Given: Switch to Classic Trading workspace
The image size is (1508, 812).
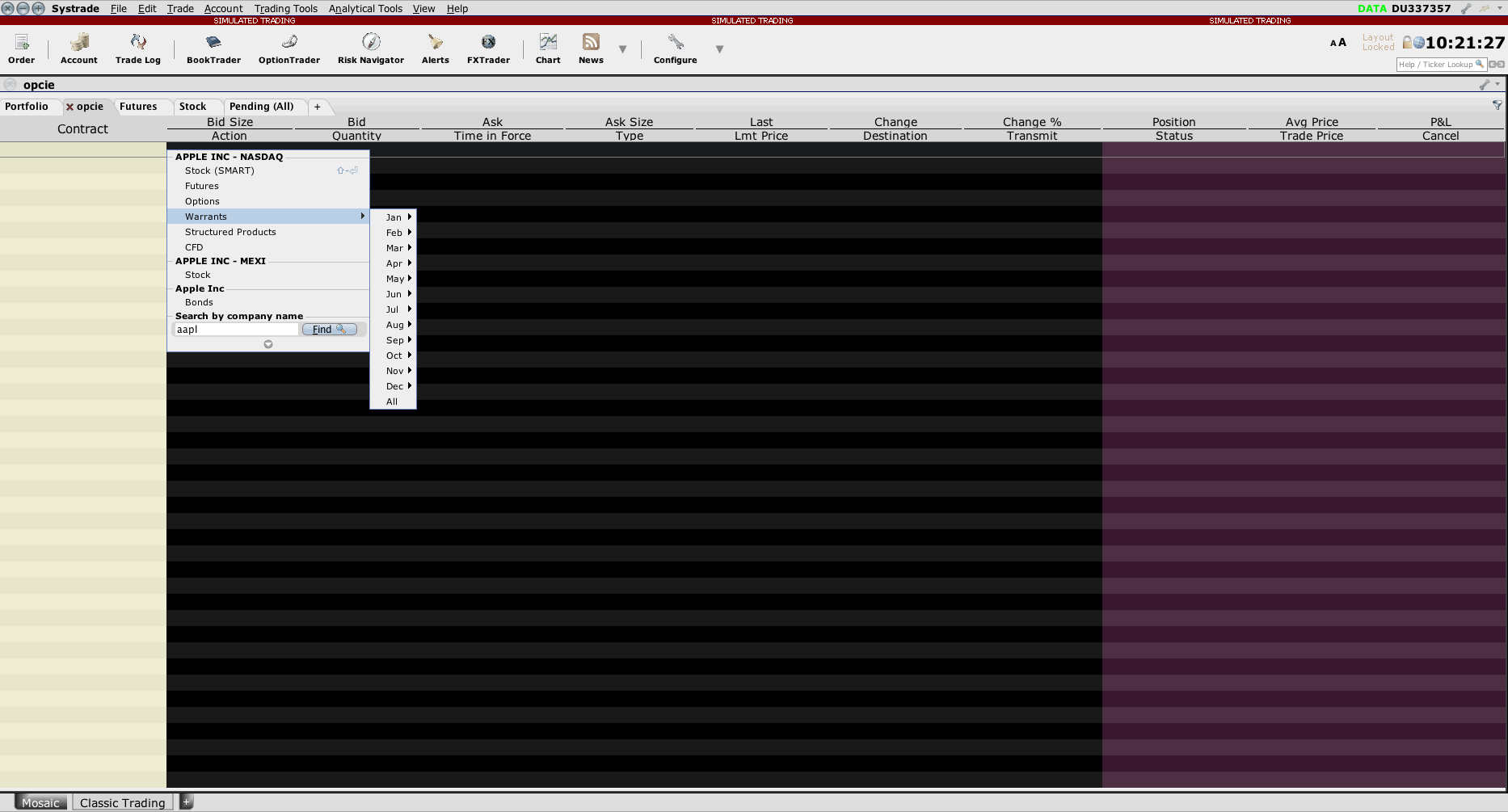Looking at the screenshot, I should click(122, 802).
